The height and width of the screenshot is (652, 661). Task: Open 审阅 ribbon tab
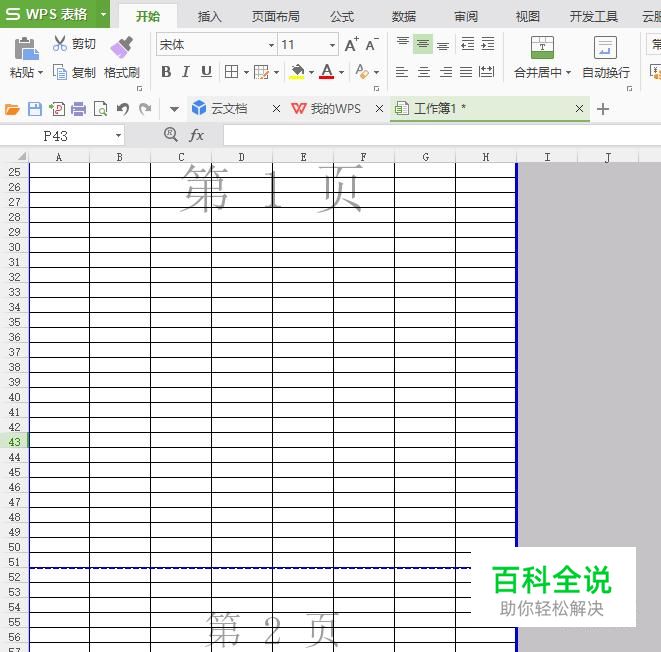pos(466,16)
